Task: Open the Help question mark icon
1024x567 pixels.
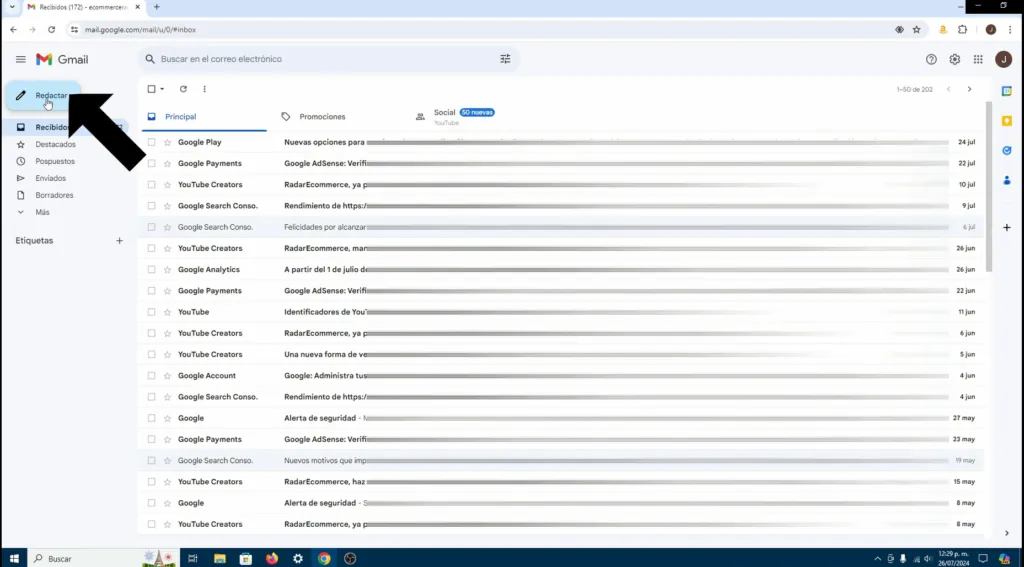Action: 931,59
